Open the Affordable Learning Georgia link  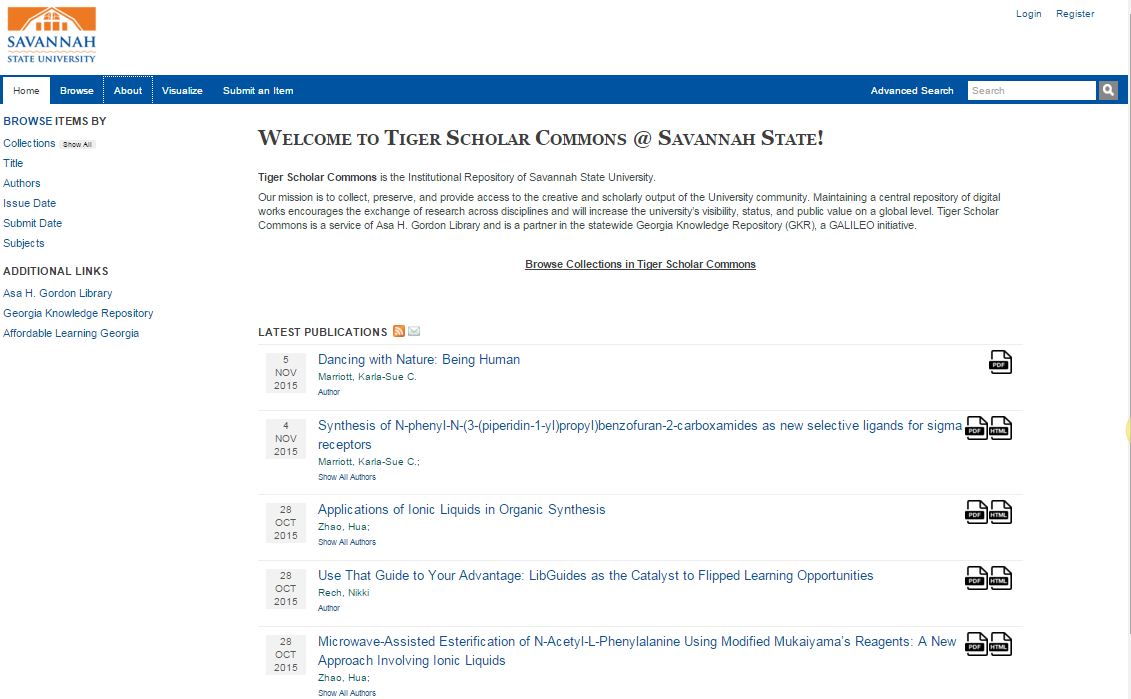[71, 333]
